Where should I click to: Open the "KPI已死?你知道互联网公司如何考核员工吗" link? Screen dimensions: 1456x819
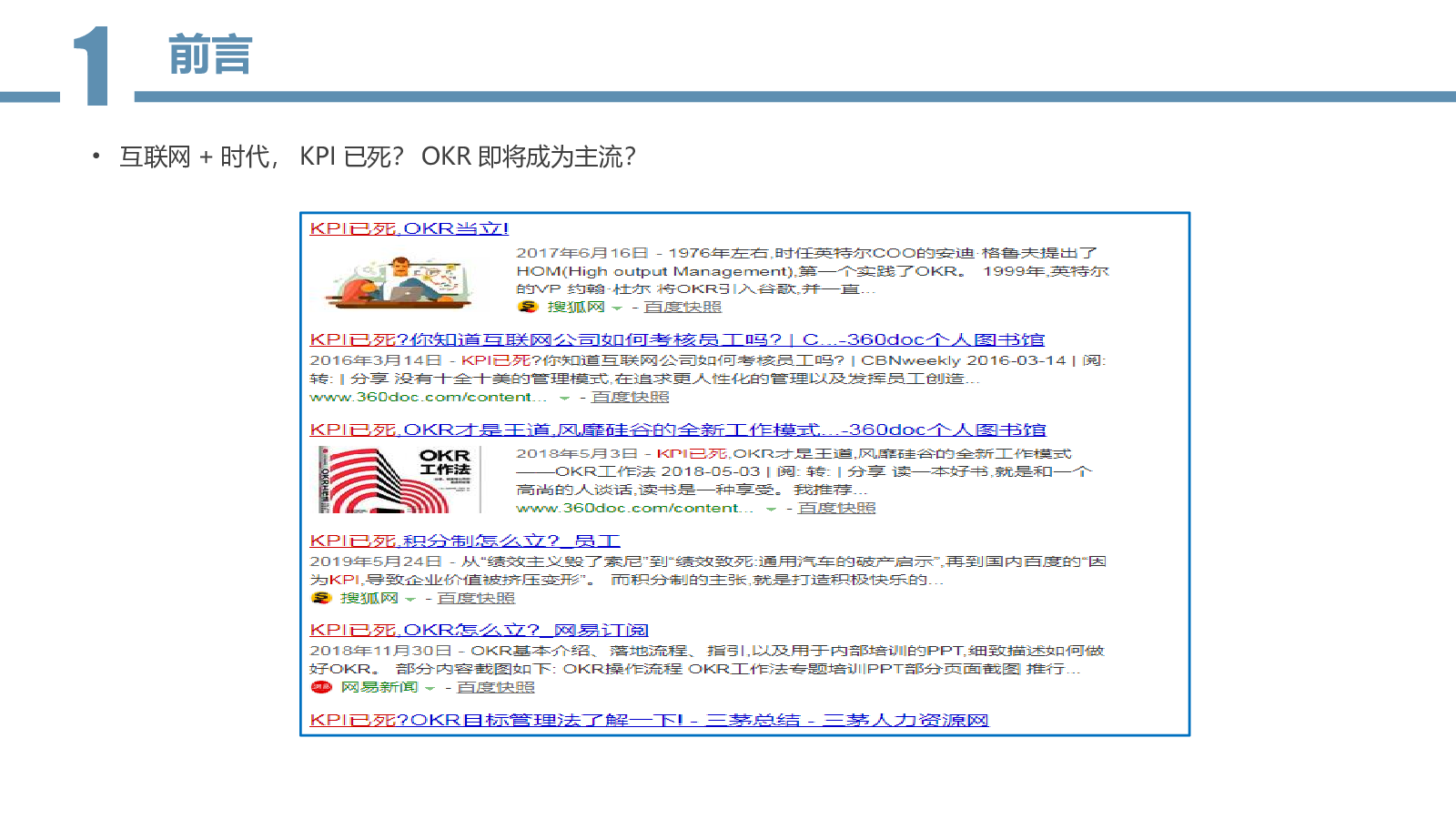click(677, 339)
